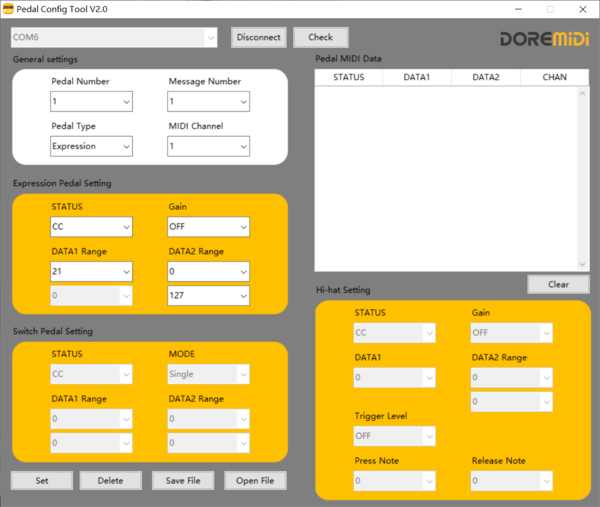Open the Expression Gain dropdown set to OFF
The height and width of the screenshot is (507, 600).
coord(209,227)
